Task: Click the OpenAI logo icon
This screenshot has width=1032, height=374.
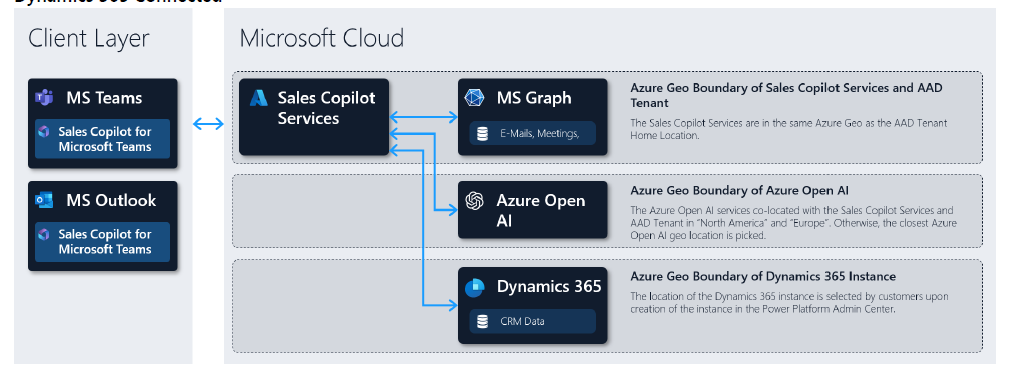Action: click(475, 201)
